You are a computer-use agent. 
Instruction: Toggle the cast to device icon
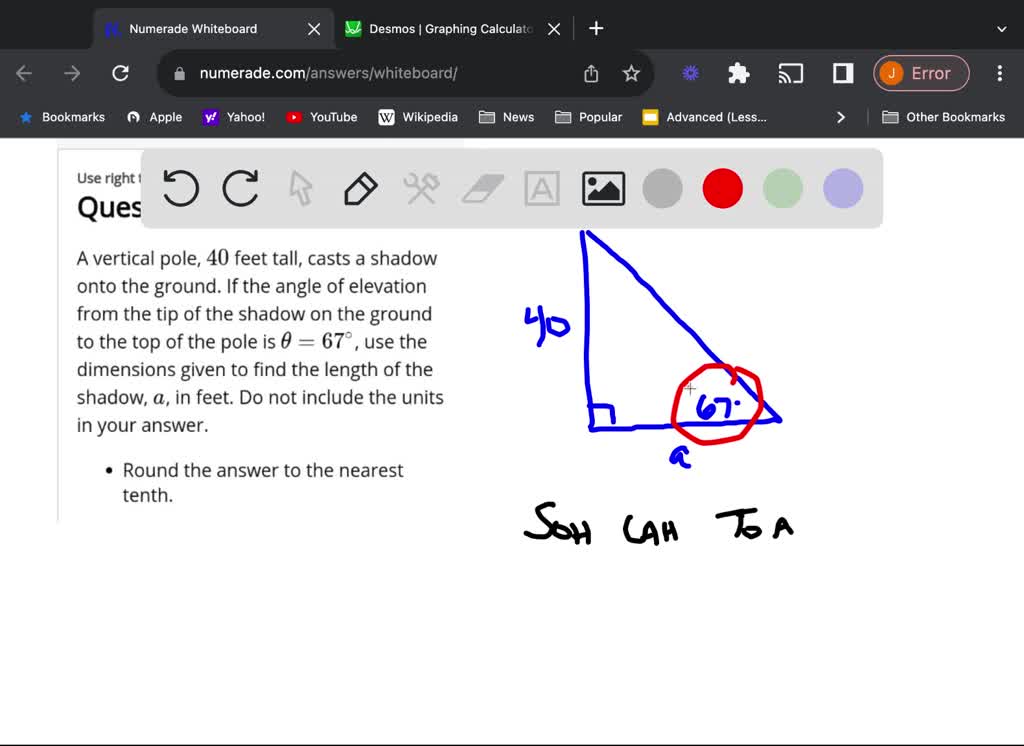pyautogui.click(x=791, y=73)
